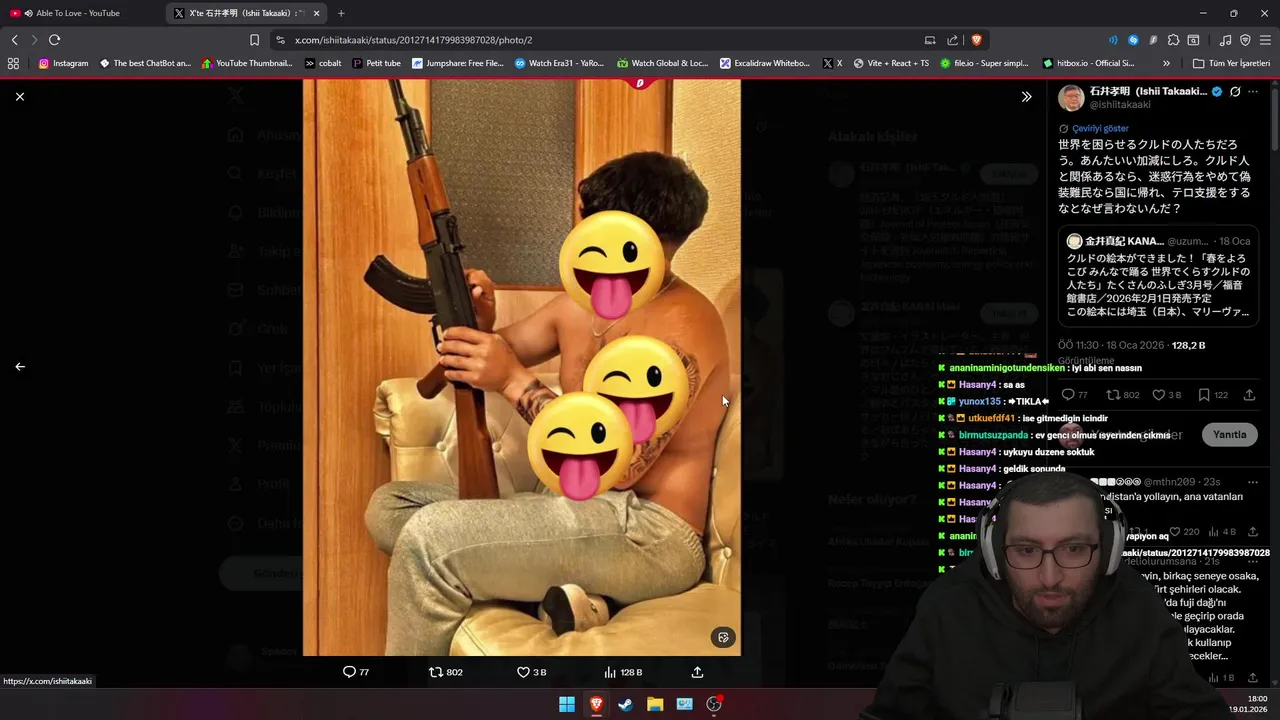The width and height of the screenshot is (1280, 720).
Task: Open Tüm Yer İşaretleri folder
Action: [1231, 63]
